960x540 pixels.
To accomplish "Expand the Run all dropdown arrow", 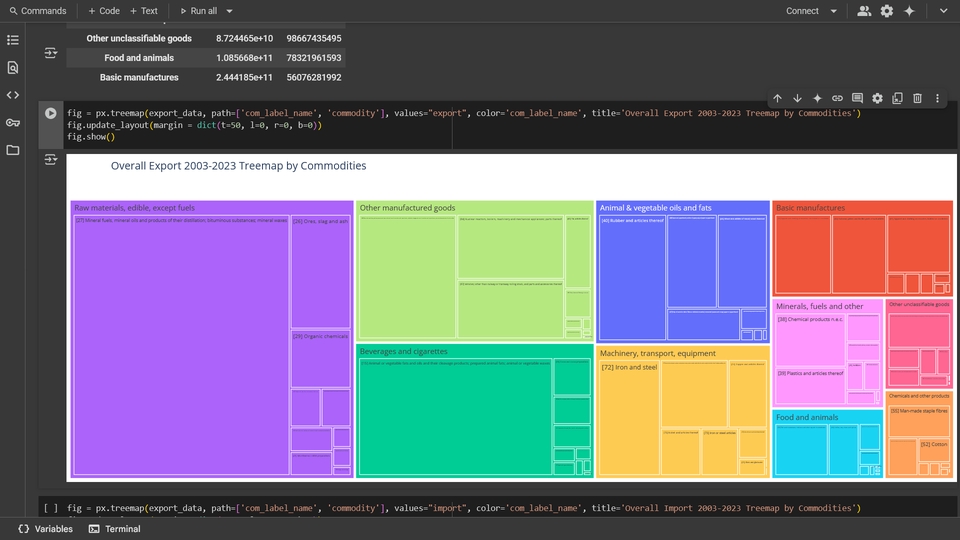I will click(x=230, y=11).
